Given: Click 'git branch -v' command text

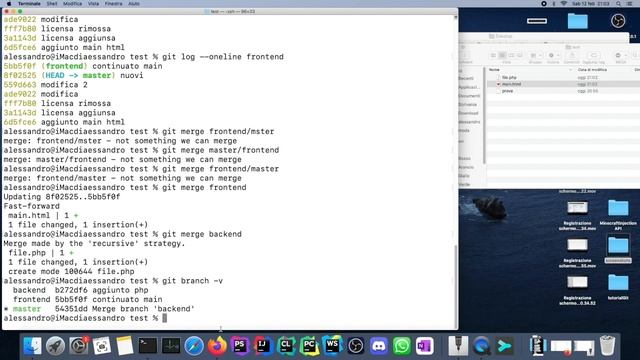Looking at the screenshot, I should [192, 281].
